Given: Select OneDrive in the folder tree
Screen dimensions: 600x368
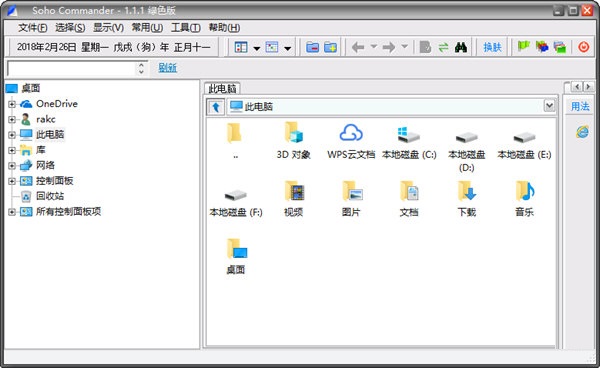Looking at the screenshot, I should point(57,104).
